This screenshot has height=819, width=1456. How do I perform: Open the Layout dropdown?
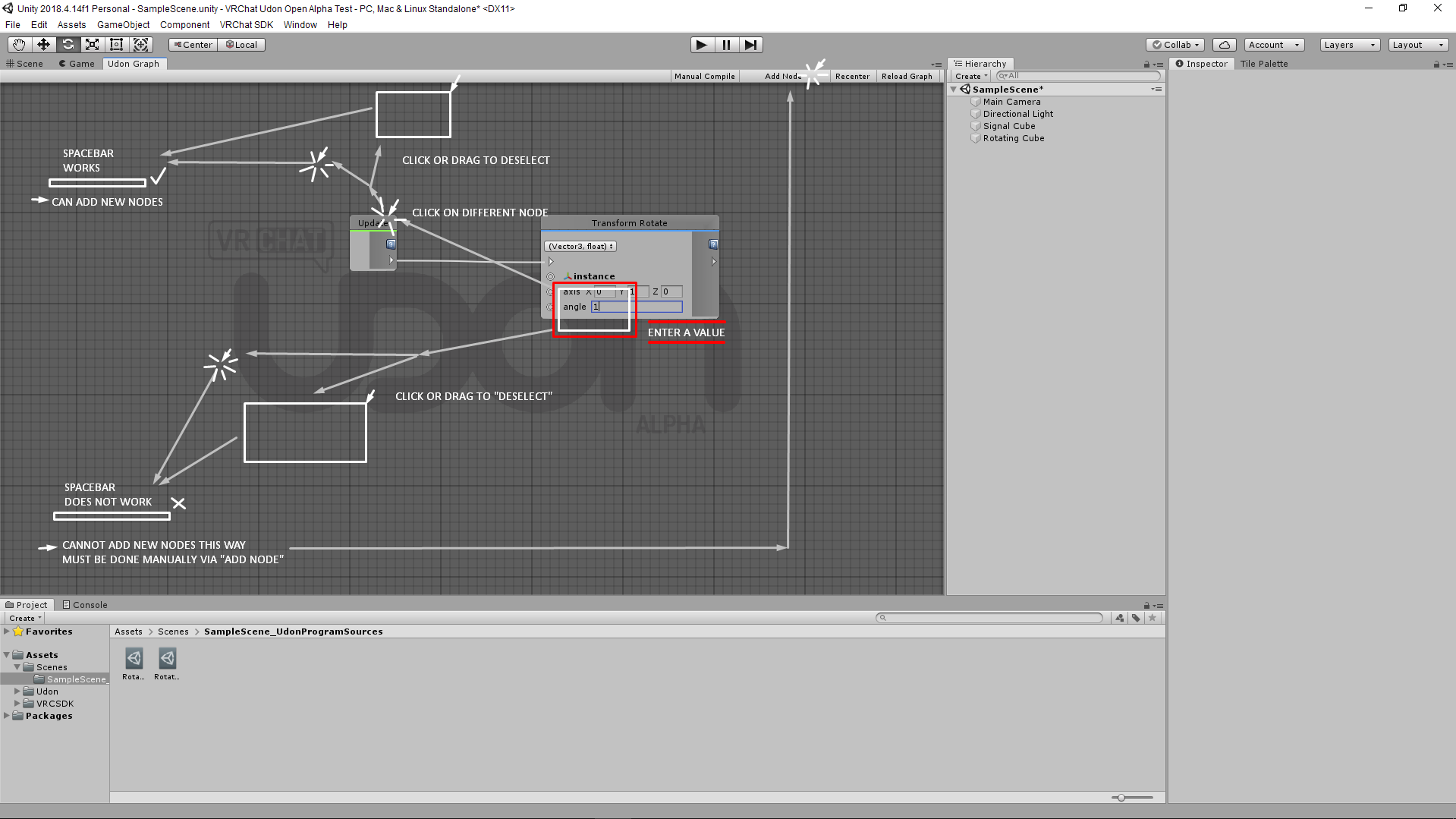(1418, 45)
